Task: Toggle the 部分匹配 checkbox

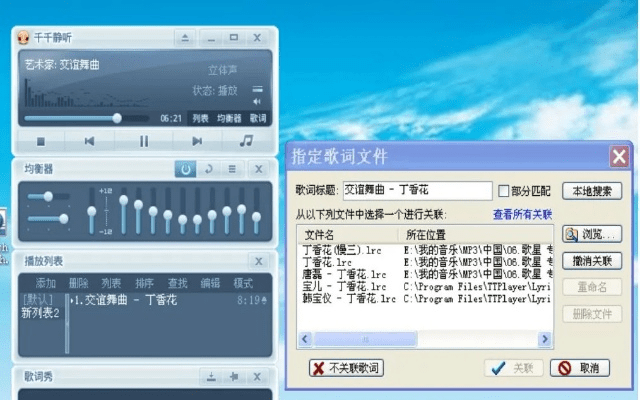Action: 504,190
